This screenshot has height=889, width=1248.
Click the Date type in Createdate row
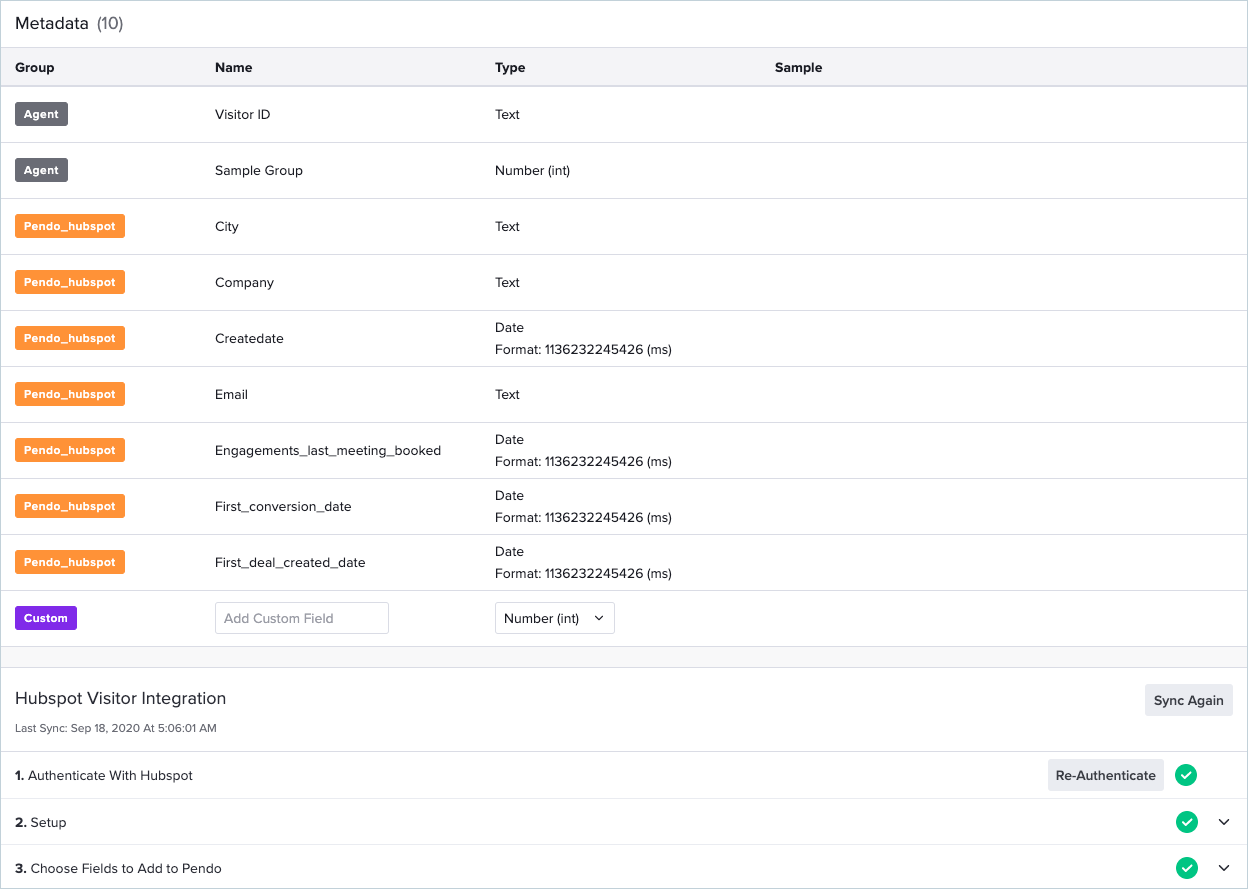tap(509, 327)
